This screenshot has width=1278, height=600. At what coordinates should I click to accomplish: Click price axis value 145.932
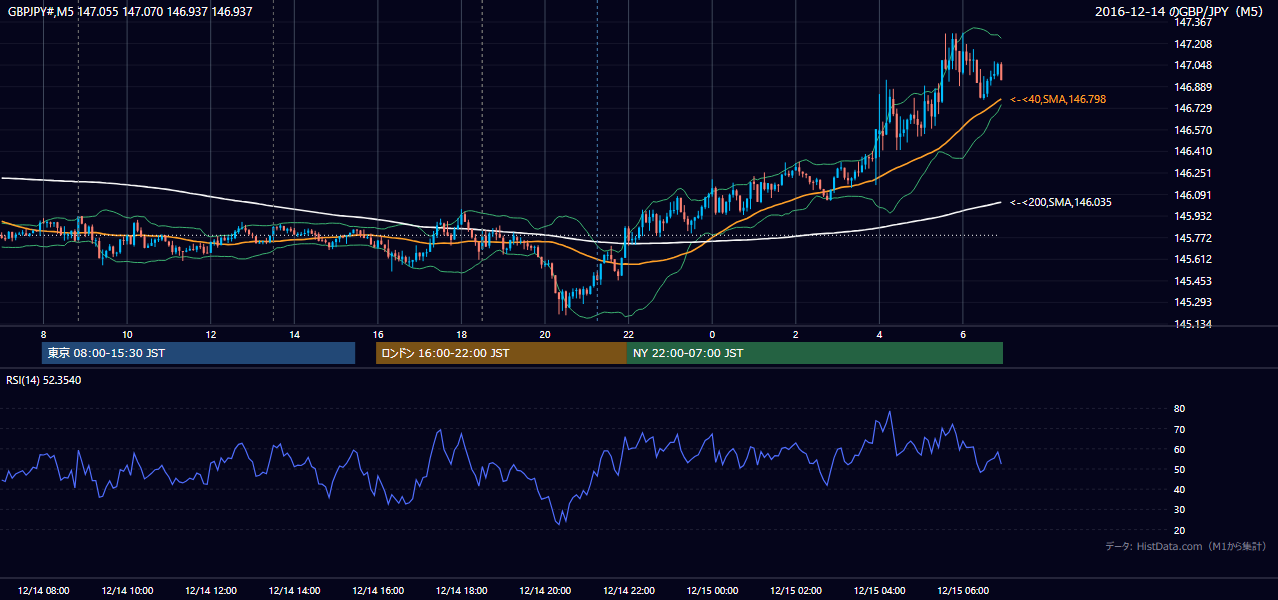1193,216
